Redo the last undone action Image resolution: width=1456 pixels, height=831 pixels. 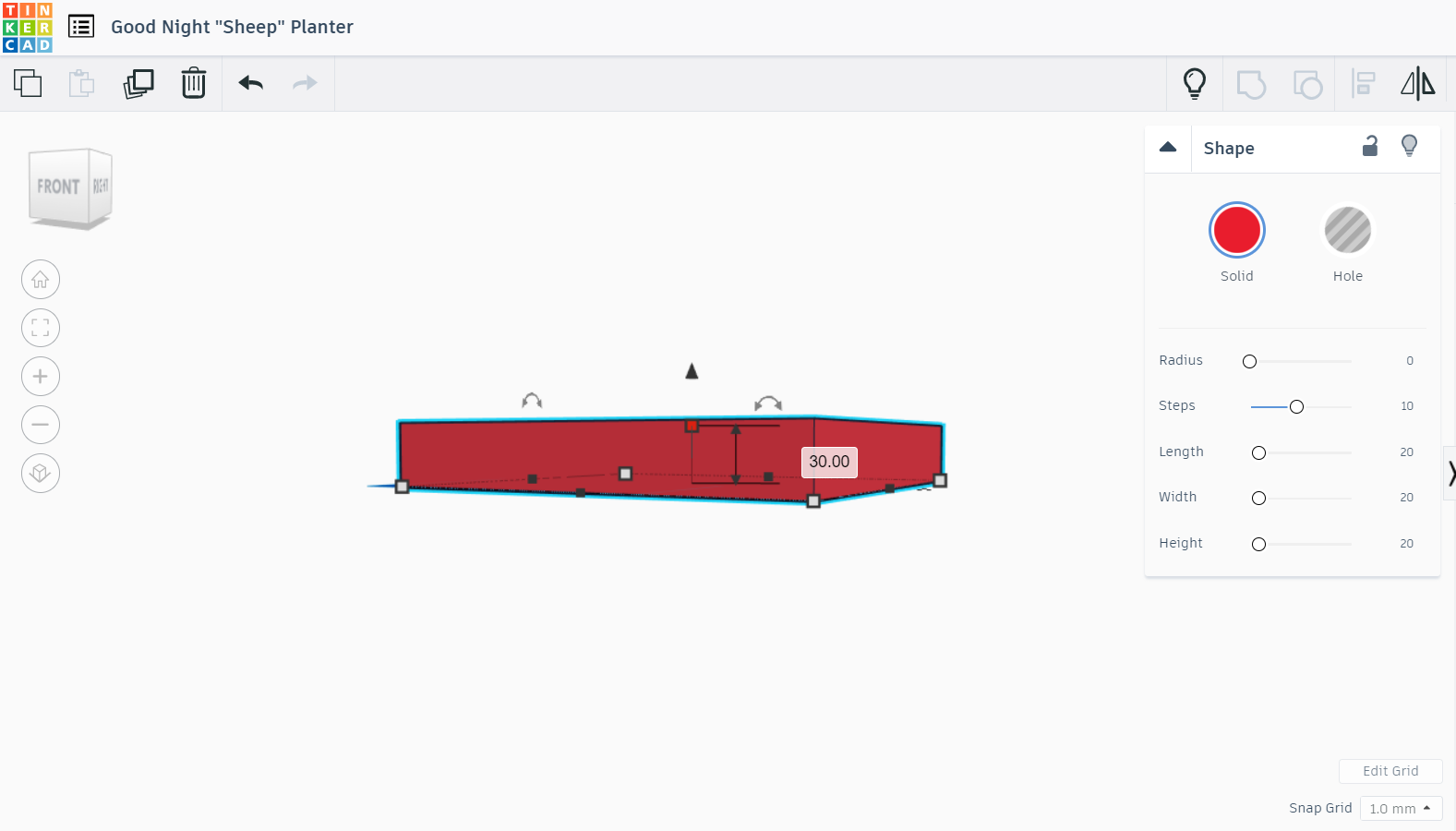tap(305, 83)
